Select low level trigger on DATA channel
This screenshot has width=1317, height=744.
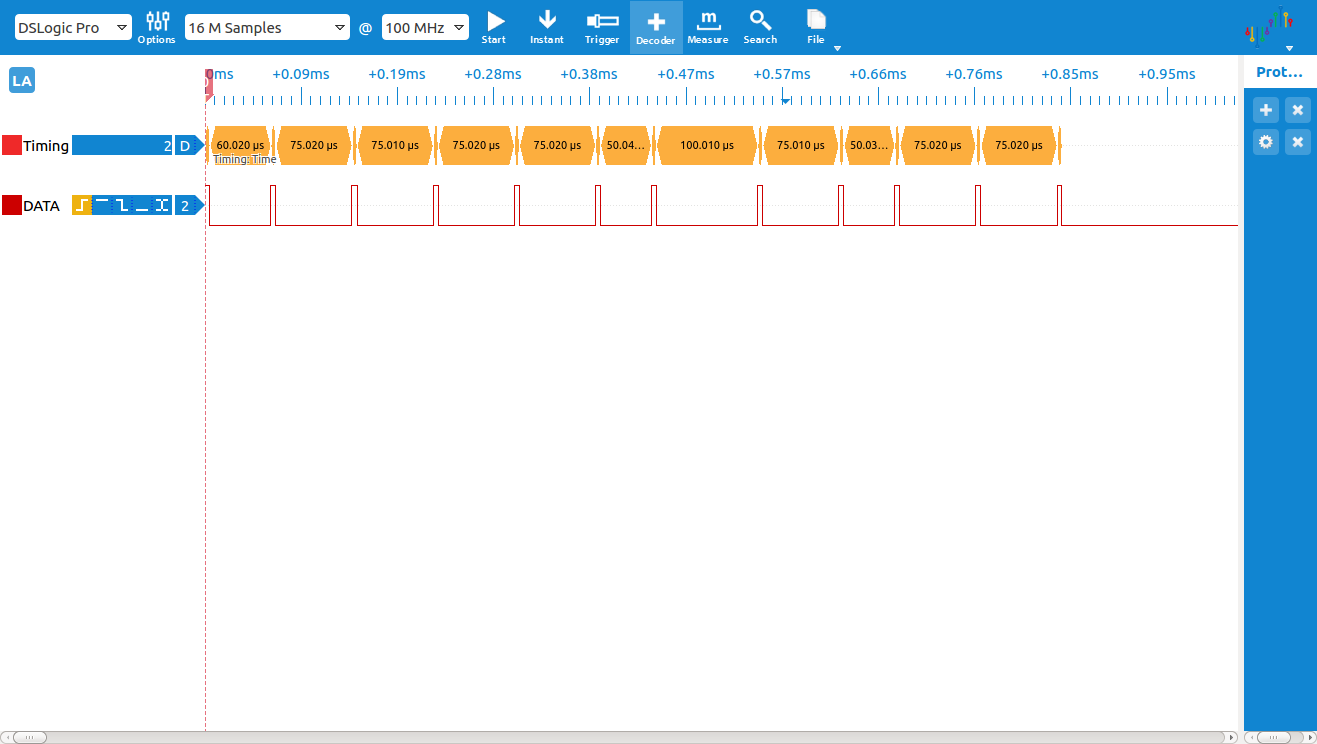142,206
